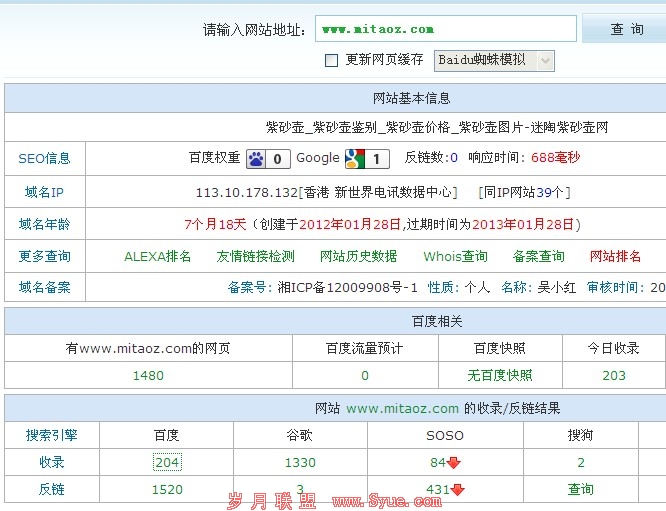Click the red down arrow beside SOSO 84
This screenshot has width=666, height=511.
pyautogui.click(x=454, y=462)
